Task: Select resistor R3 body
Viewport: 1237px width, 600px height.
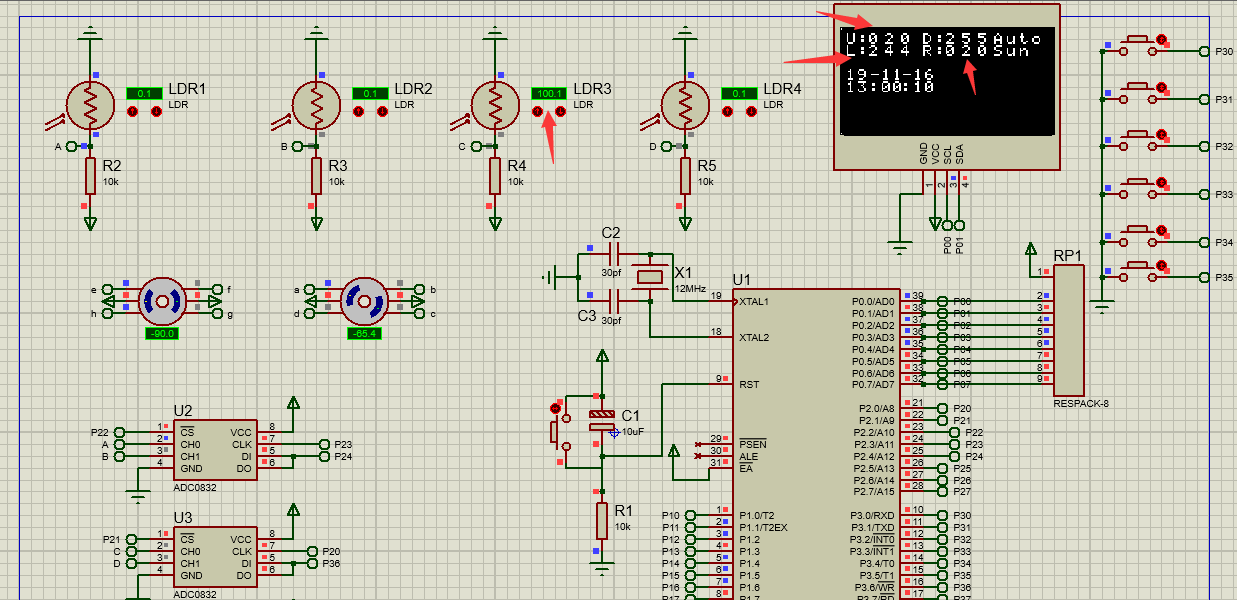Action: click(316, 175)
